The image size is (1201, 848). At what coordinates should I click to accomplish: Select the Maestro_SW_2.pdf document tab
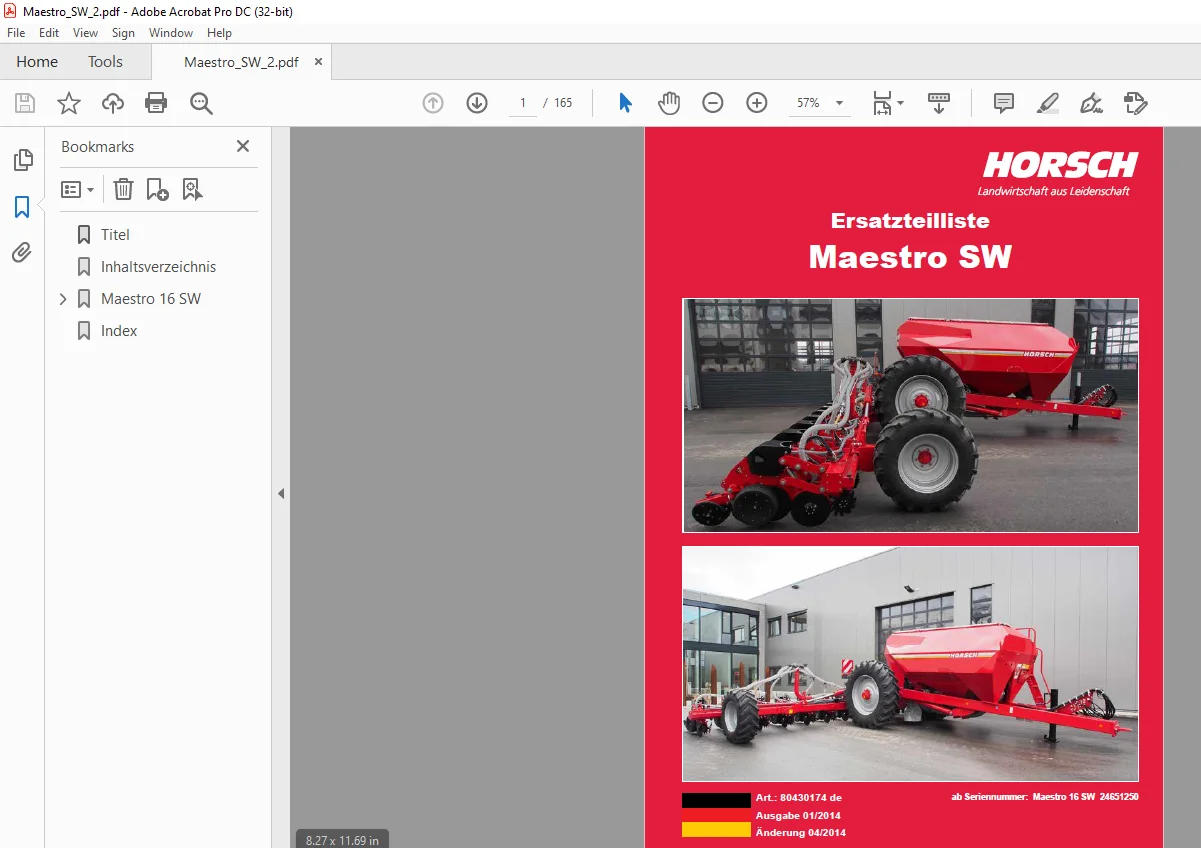click(x=241, y=62)
